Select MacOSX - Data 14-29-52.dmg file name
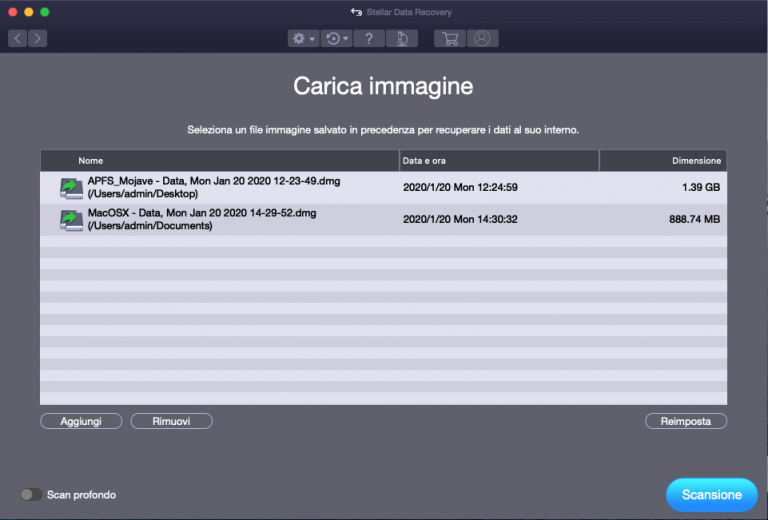 [202, 213]
